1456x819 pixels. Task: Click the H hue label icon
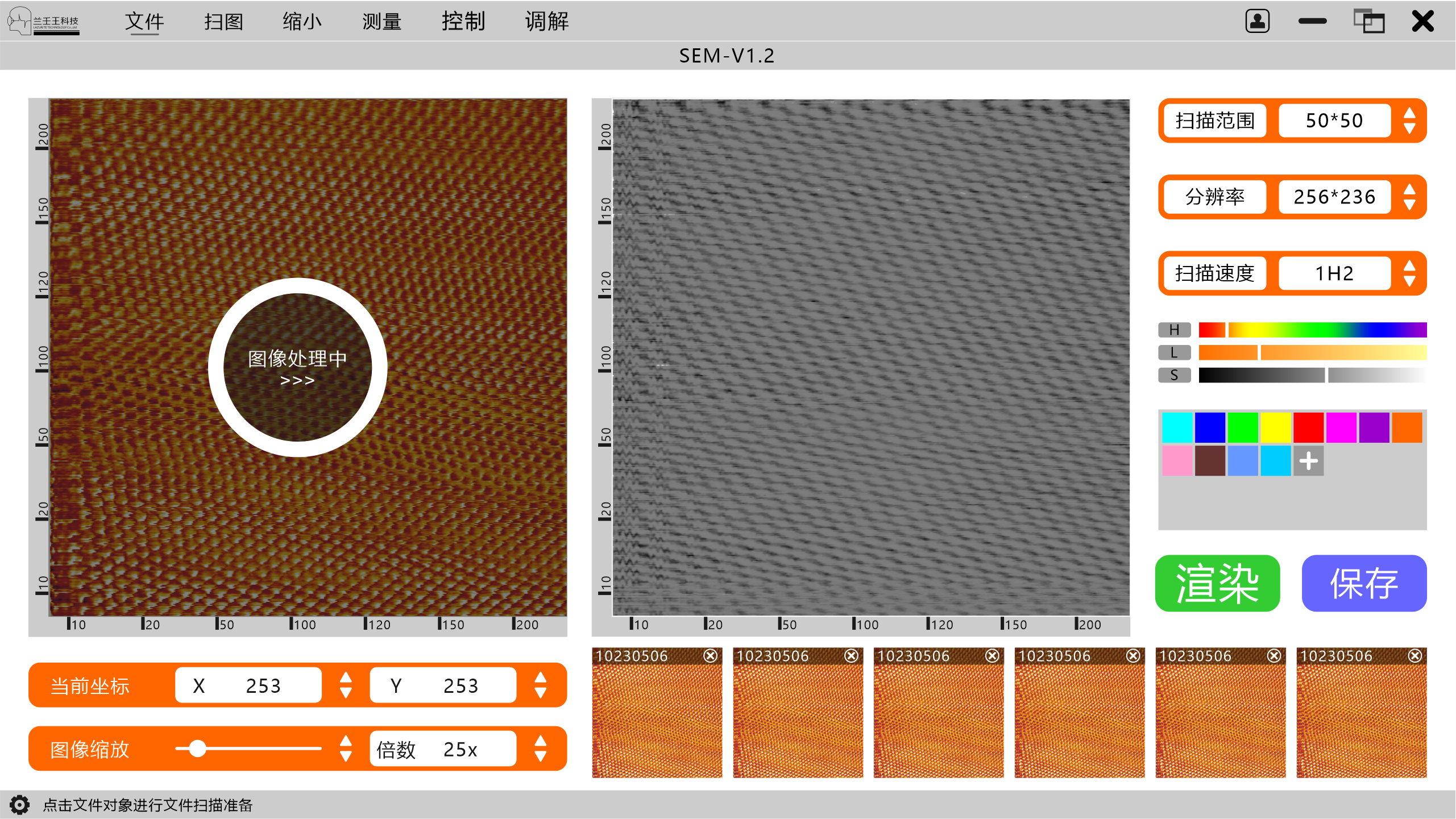pyautogui.click(x=1174, y=330)
